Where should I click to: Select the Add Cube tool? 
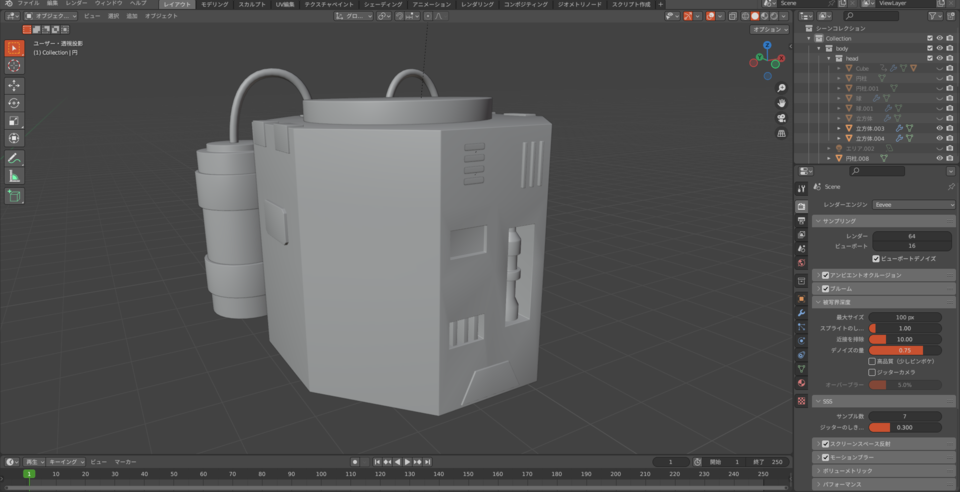[x=14, y=196]
